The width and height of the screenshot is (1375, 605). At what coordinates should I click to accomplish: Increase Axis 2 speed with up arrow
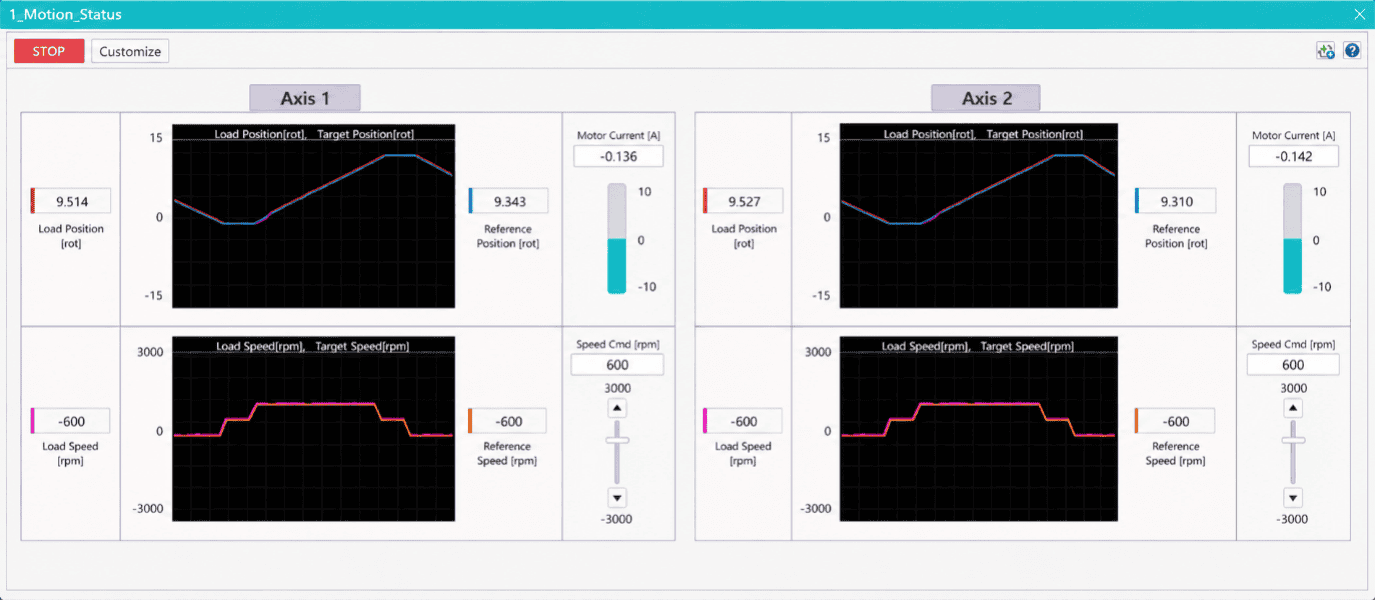pos(1293,408)
